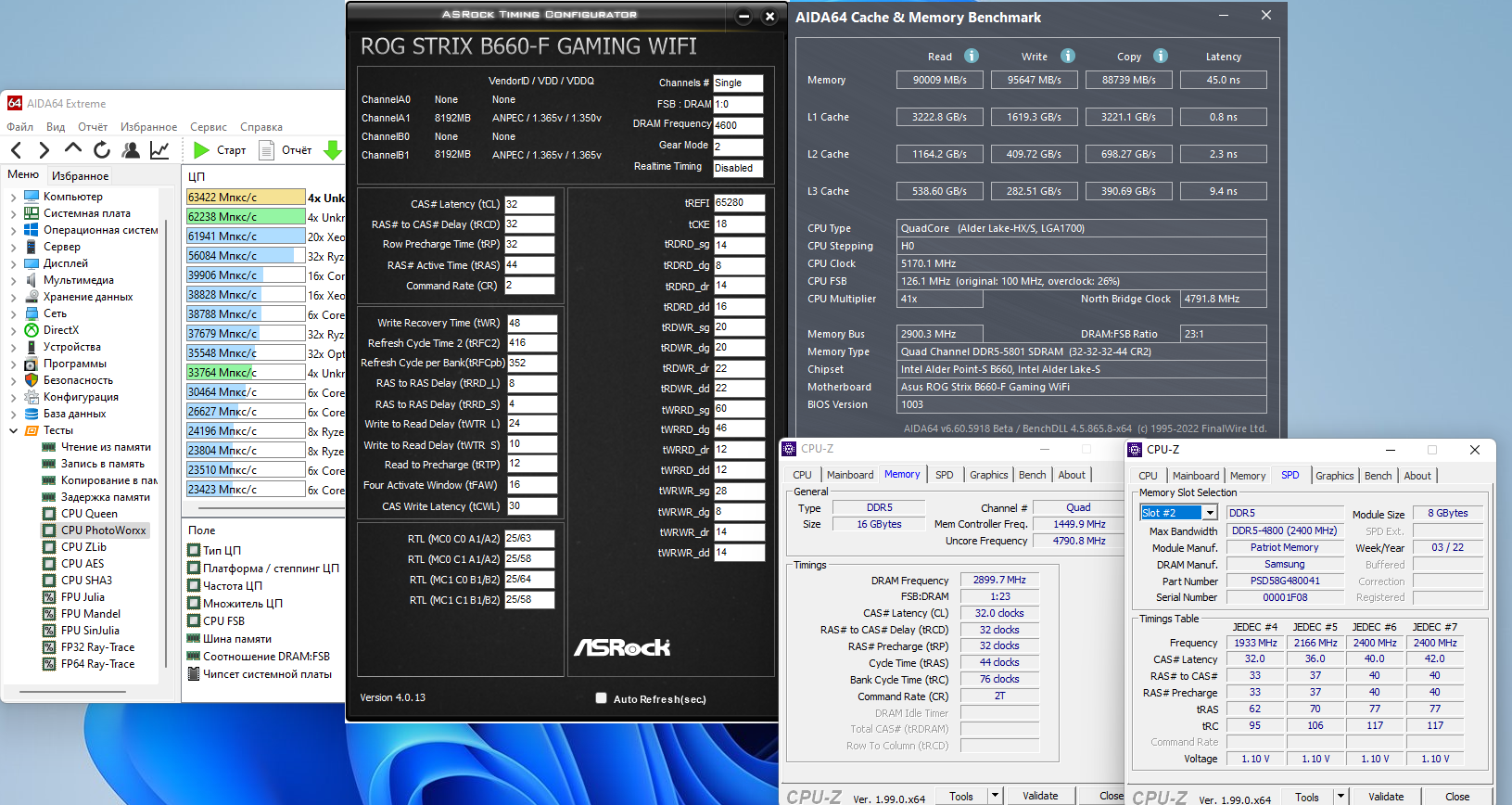
Task: Click the AIDA64 Extreme title bar logo
Action: click(15, 103)
